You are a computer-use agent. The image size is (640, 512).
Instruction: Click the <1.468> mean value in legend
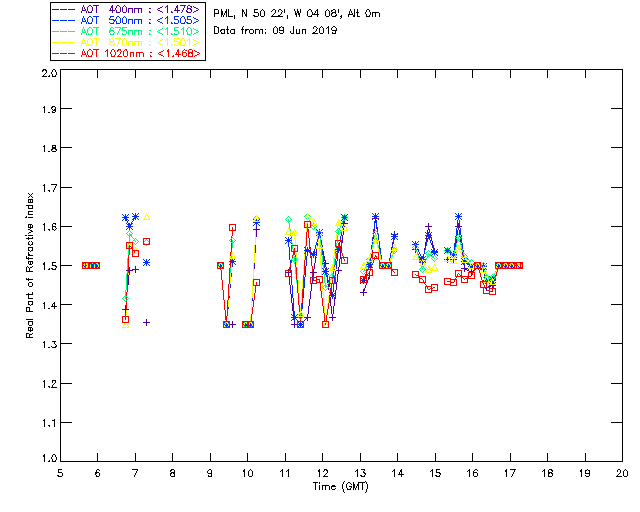point(179,53)
